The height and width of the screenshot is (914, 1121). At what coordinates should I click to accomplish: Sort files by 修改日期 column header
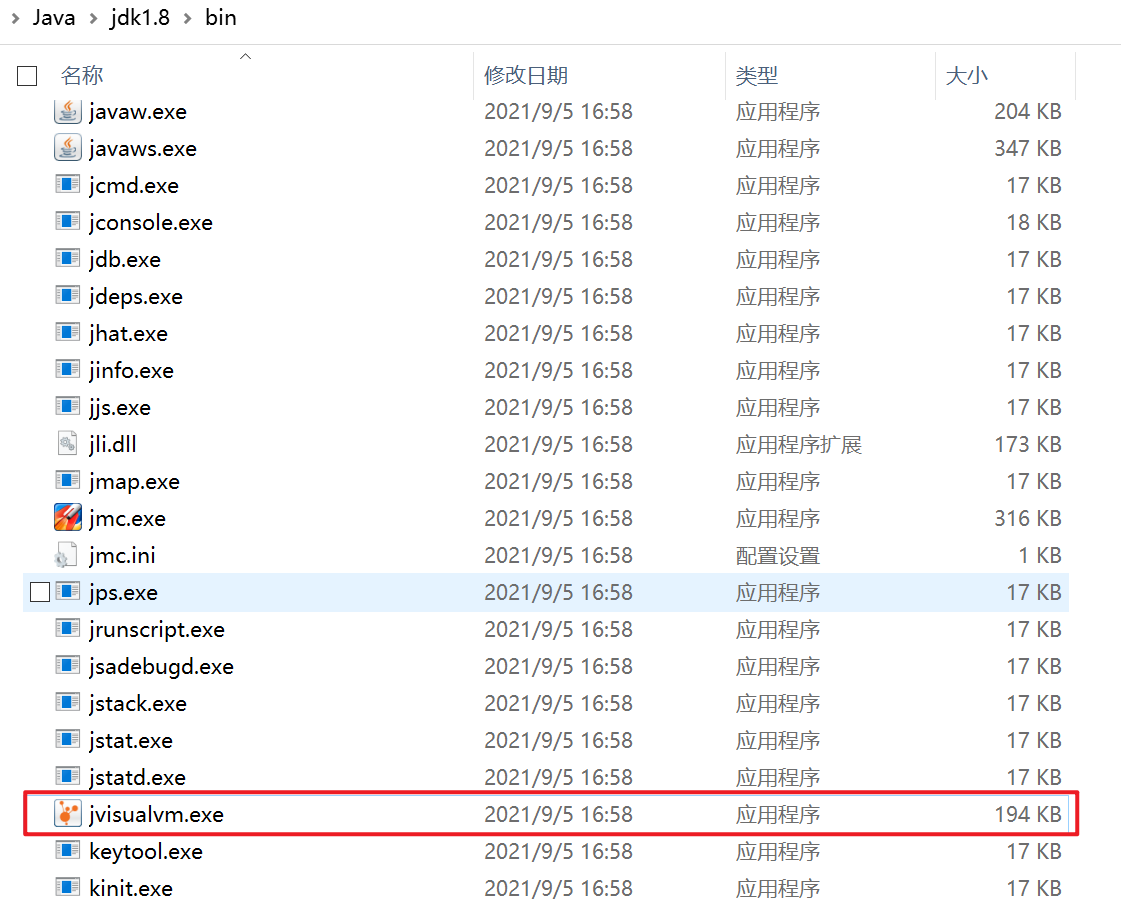pyautogui.click(x=526, y=76)
